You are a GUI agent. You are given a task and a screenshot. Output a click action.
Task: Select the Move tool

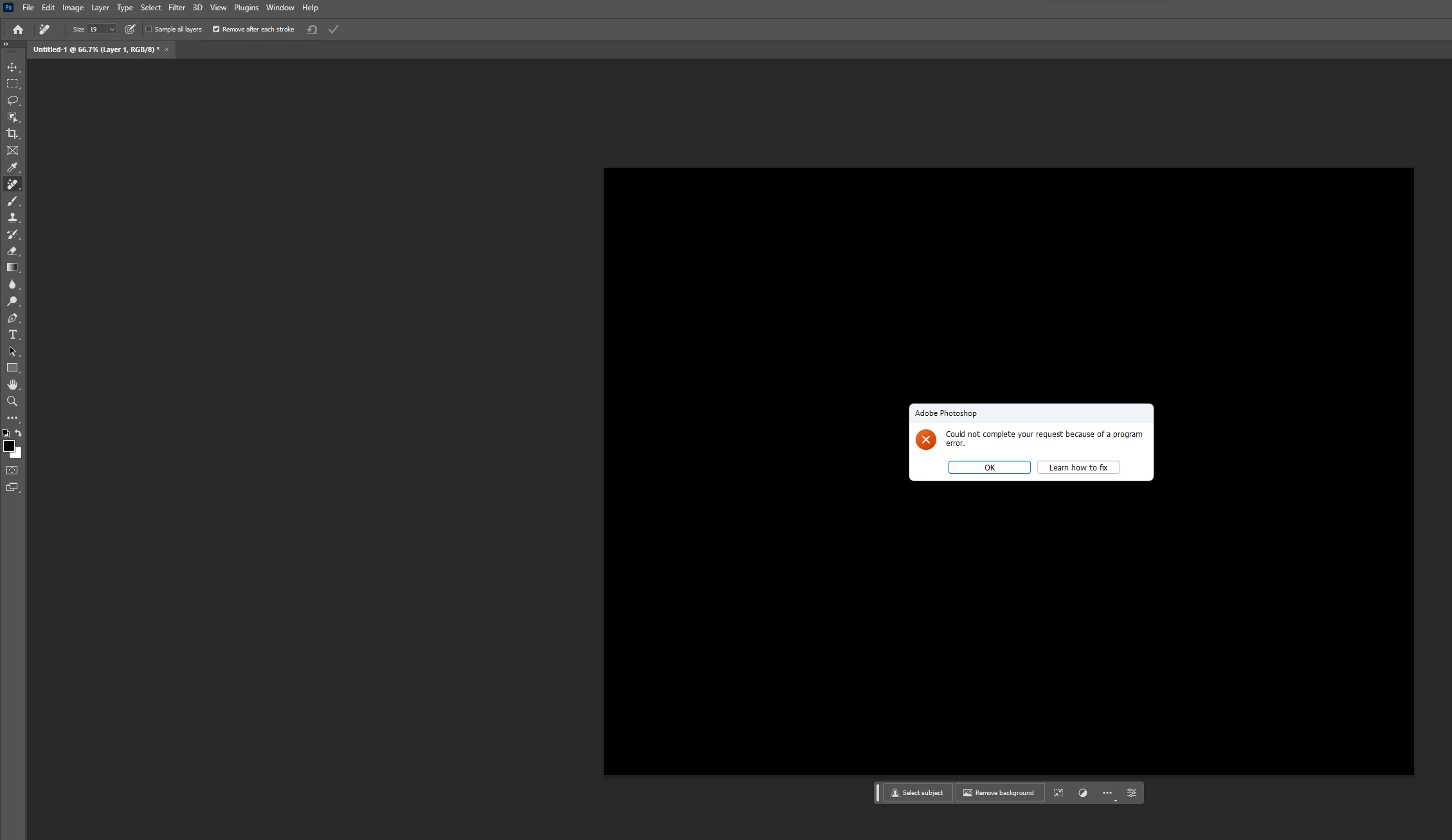point(12,67)
